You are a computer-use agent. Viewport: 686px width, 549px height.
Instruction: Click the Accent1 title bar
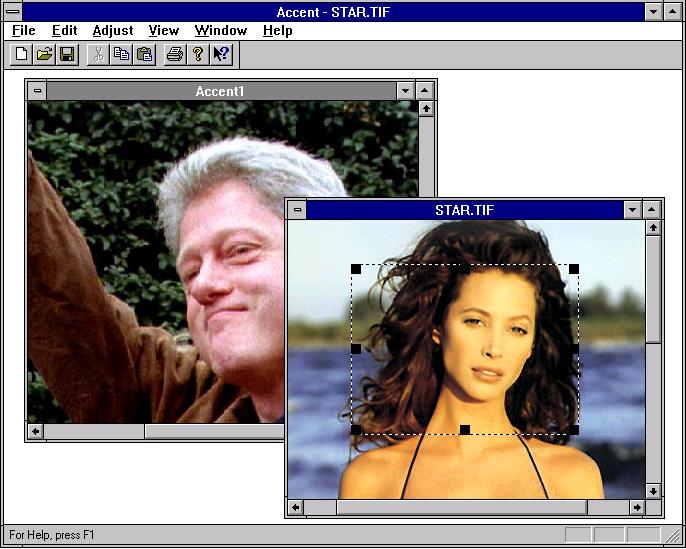[221, 91]
